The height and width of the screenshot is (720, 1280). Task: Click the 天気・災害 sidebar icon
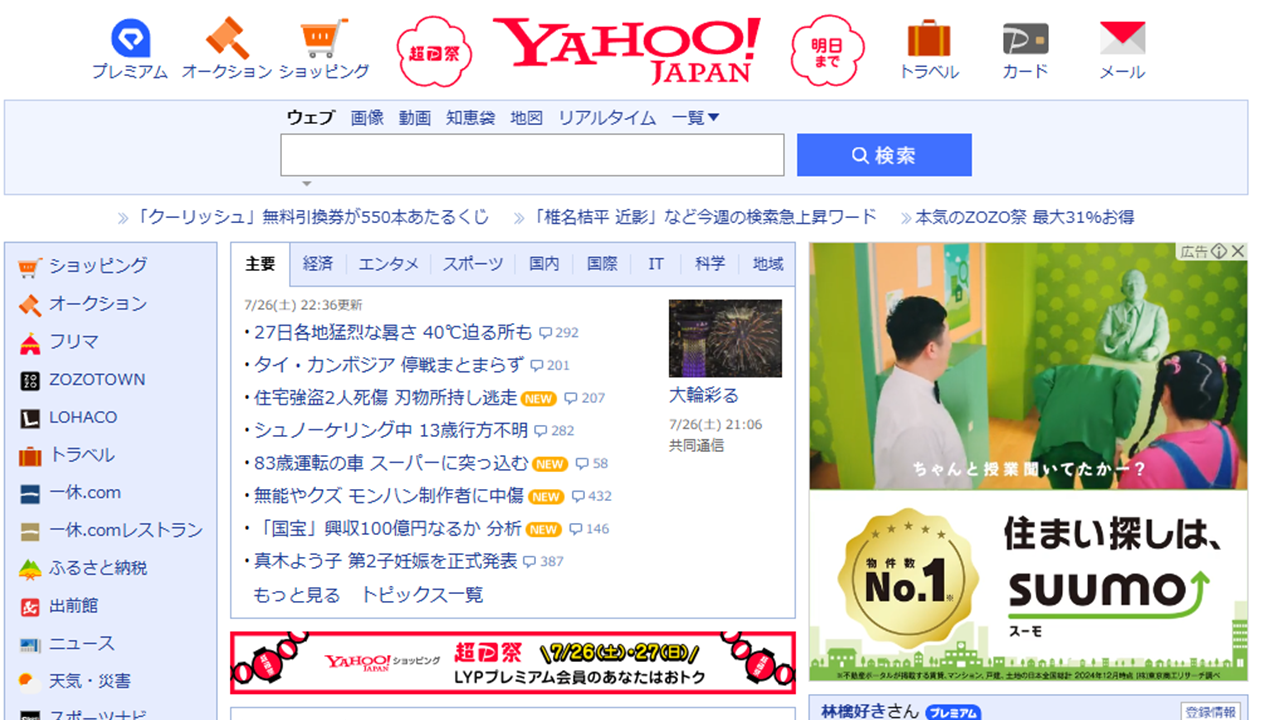tap(30, 682)
